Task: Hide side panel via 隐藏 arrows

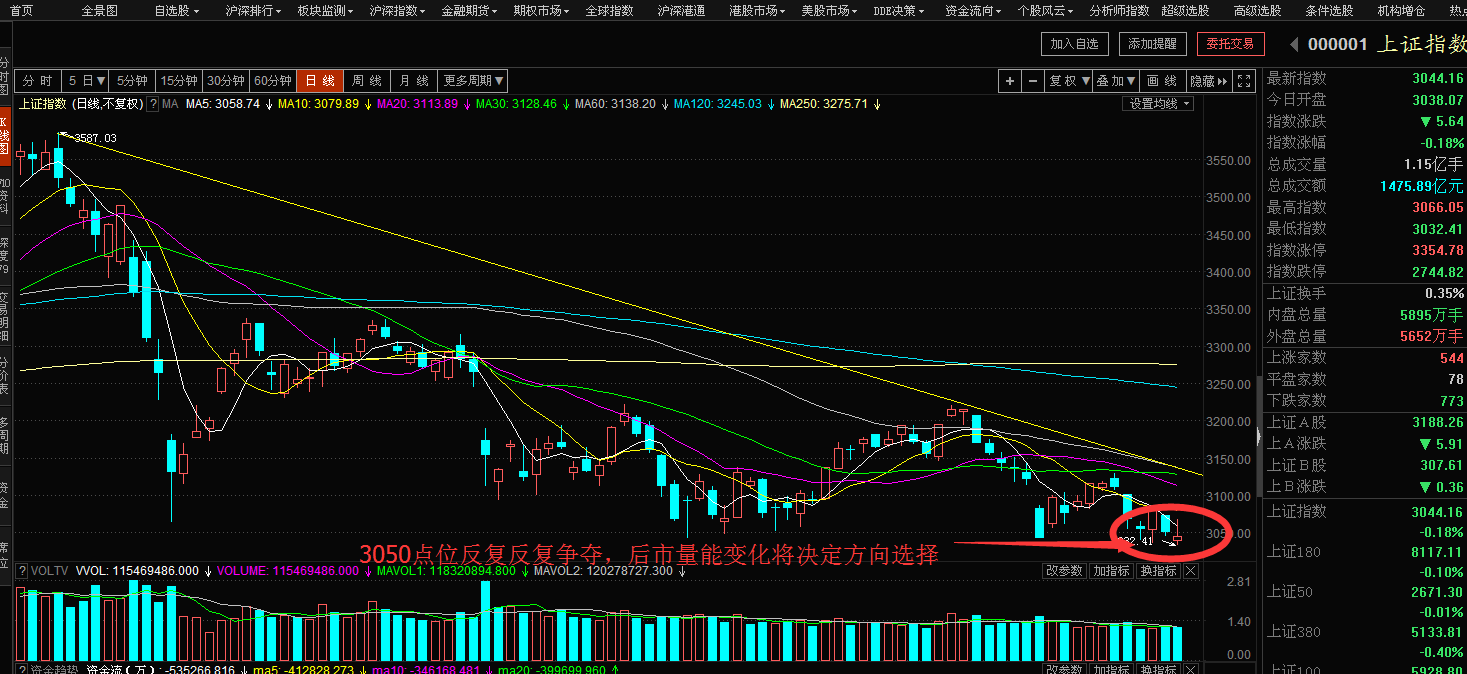Action: (x=1209, y=81)
